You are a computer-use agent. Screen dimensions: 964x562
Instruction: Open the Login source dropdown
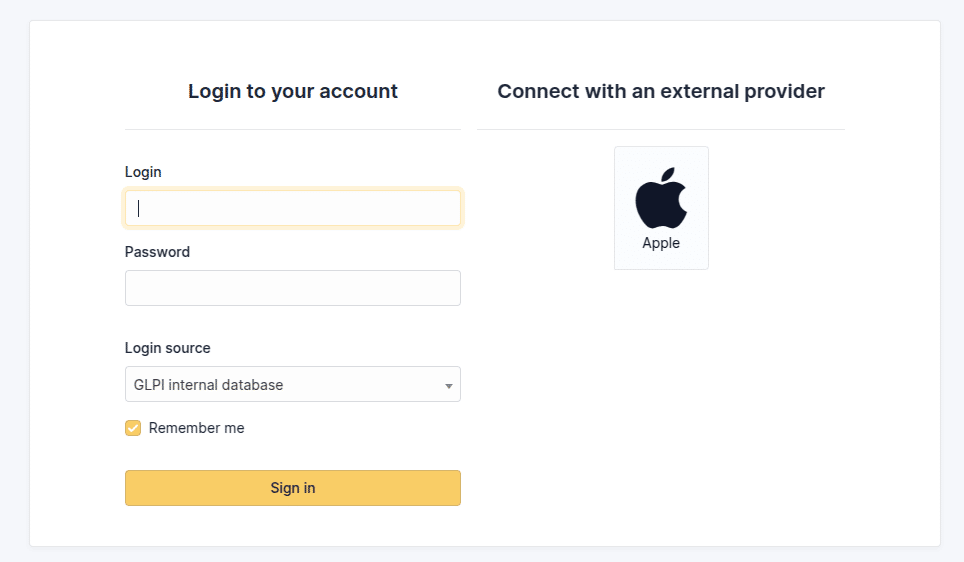pyautogui.click(x=293, y=384)
